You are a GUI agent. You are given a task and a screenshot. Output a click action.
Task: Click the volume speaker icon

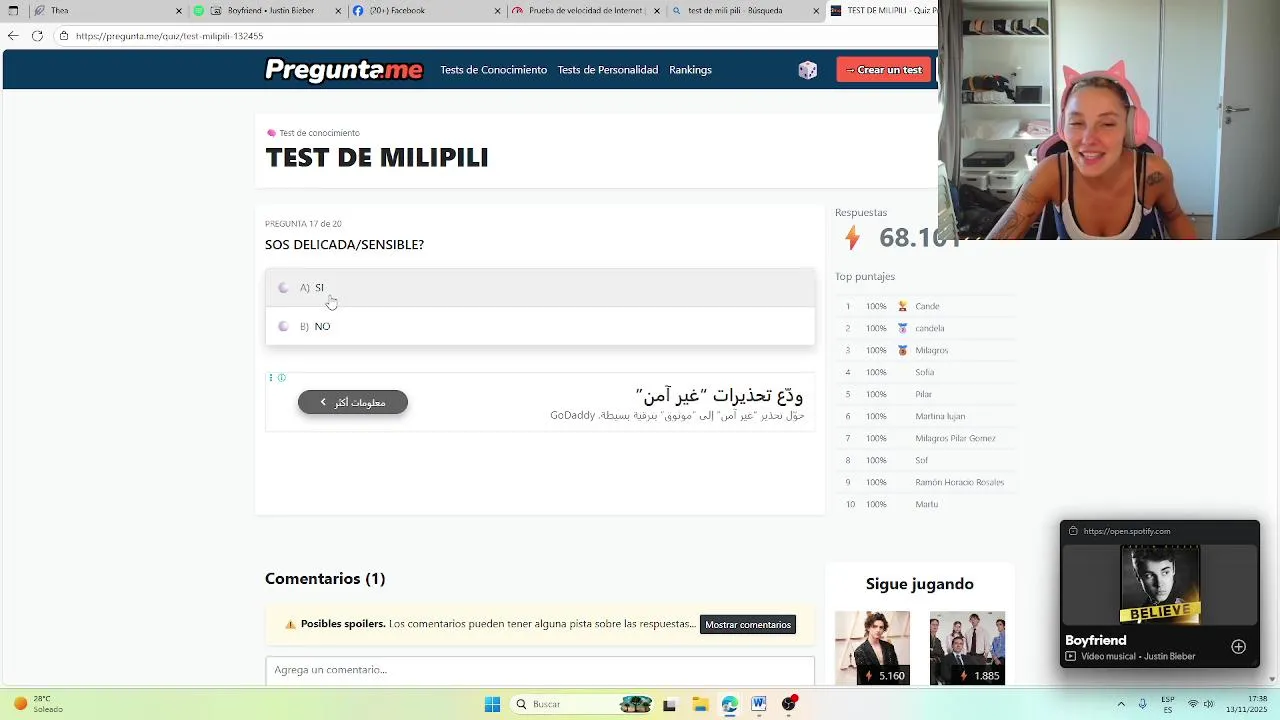1209,704
